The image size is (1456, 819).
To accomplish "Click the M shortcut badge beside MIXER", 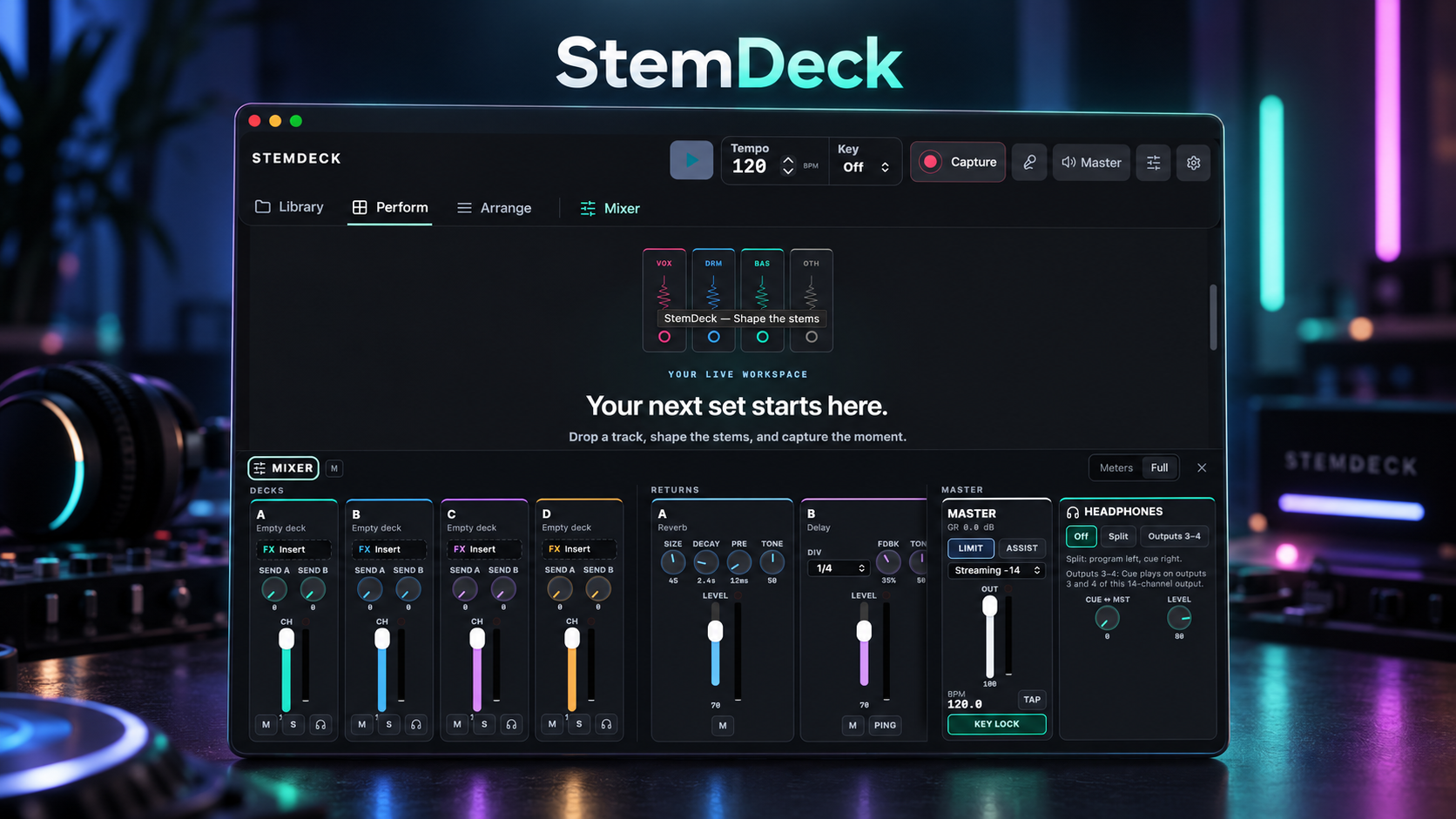I will 334,468.
